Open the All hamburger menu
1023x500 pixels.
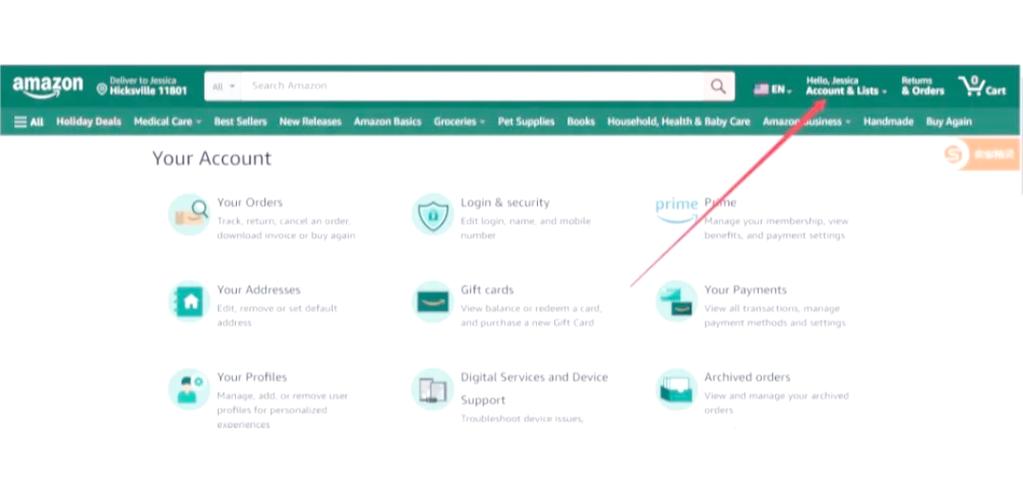coord(29,121)
